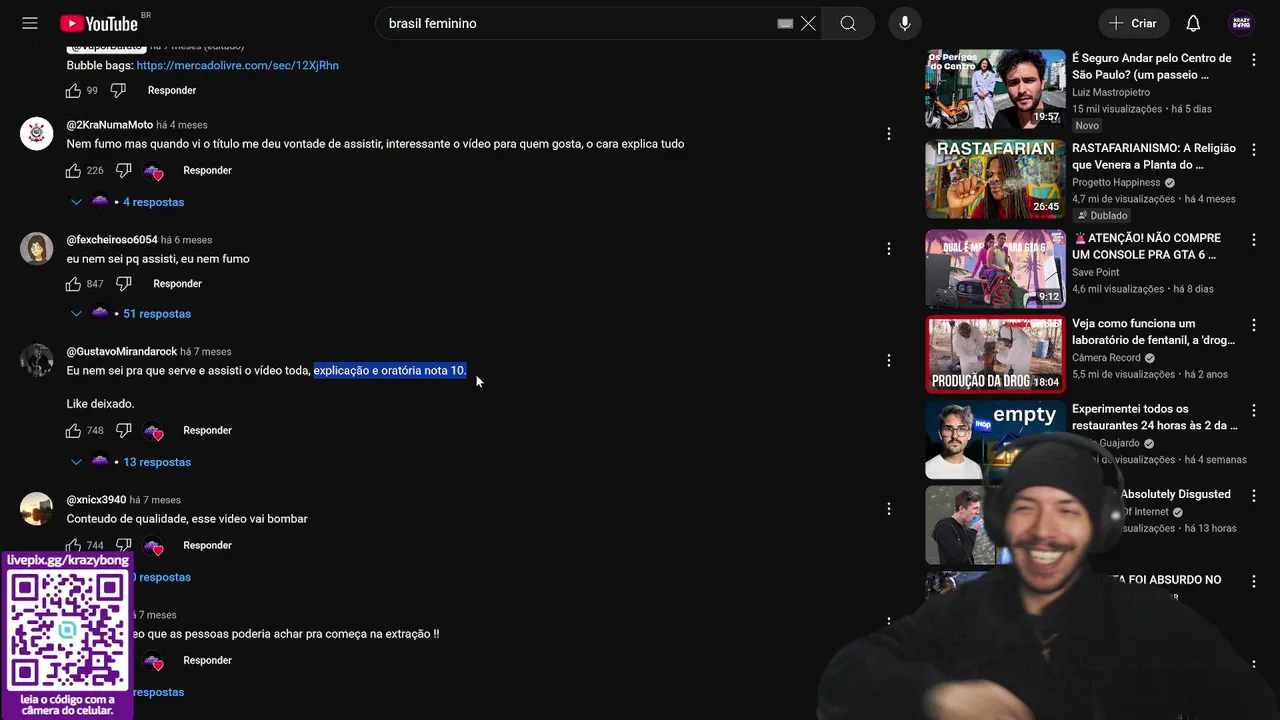Click the @2KraNumaMoto profile avatar
This screenshot has height=720, width=1280.
tap(37, 134)
